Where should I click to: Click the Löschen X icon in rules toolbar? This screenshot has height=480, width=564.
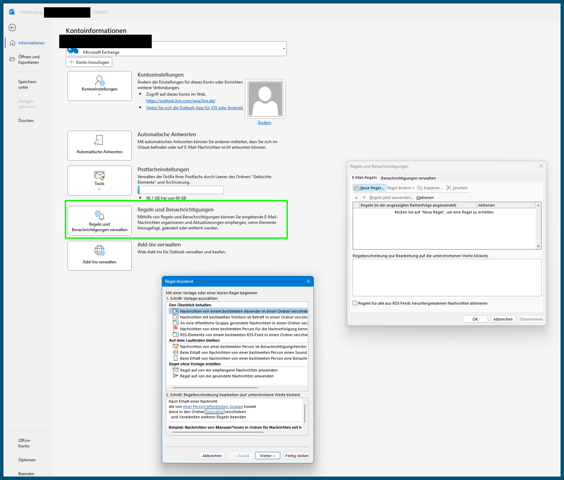coord(449,188)
